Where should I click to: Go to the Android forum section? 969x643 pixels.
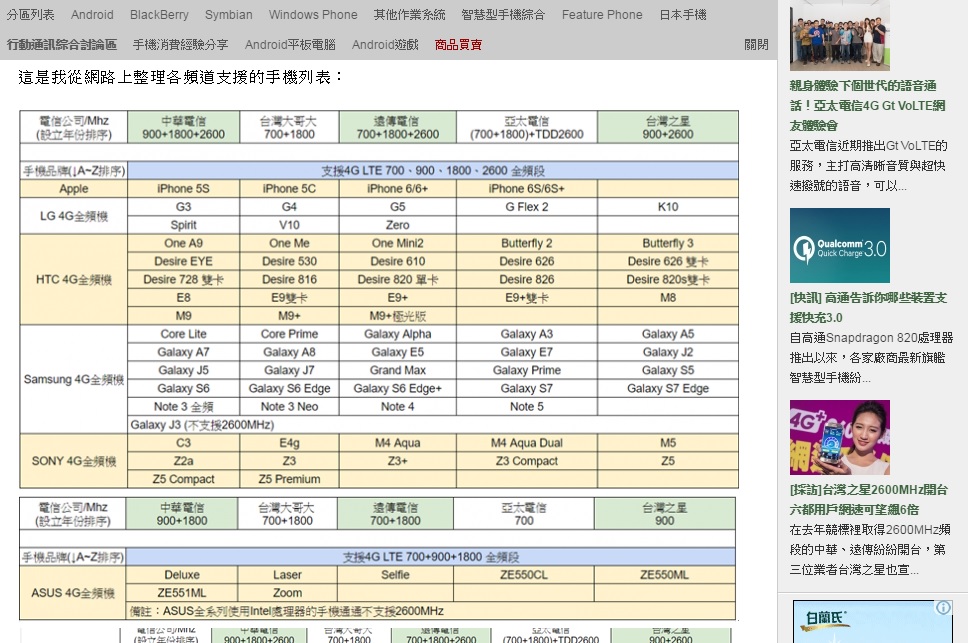[92, 14]
